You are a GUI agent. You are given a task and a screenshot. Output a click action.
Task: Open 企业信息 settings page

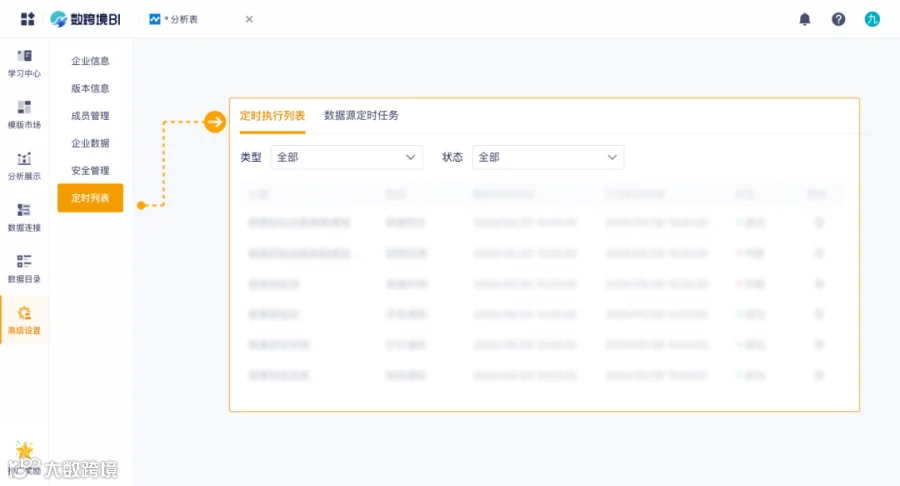coord(90,61)
